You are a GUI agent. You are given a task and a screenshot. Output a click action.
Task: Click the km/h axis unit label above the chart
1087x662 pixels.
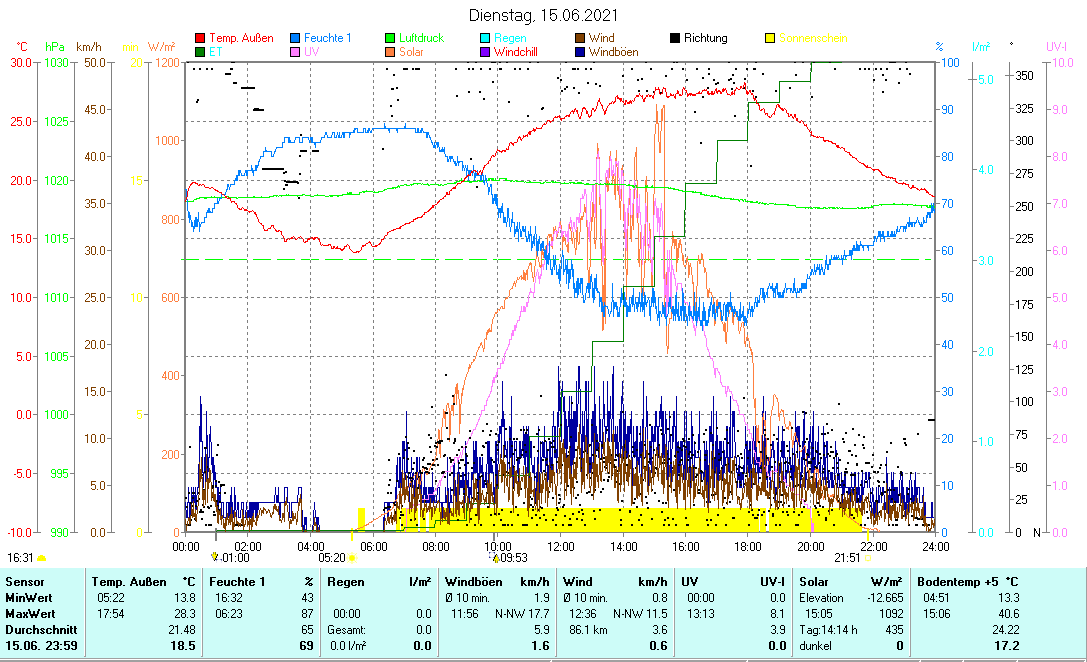pos(89,47)
